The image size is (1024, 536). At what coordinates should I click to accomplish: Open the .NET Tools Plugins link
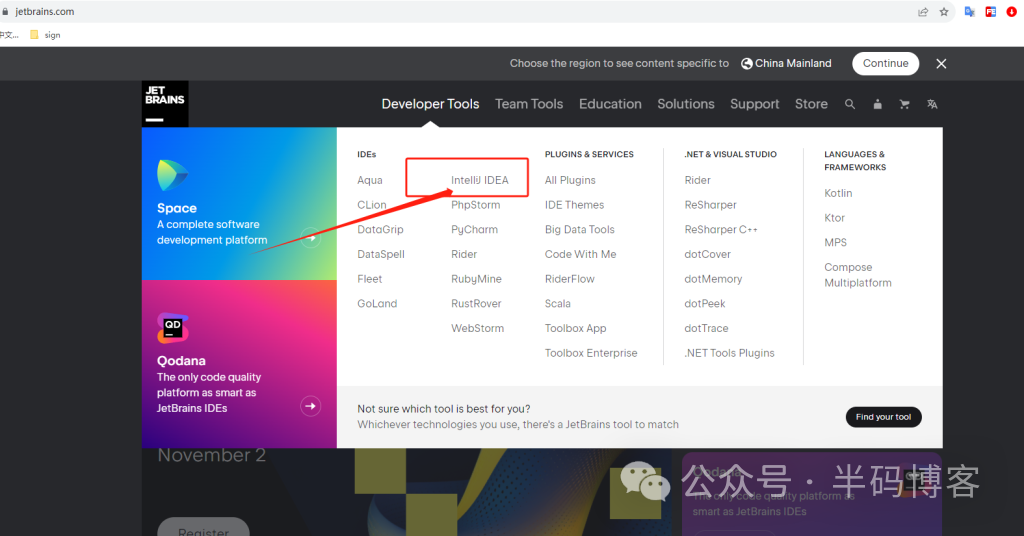[729, 353]
